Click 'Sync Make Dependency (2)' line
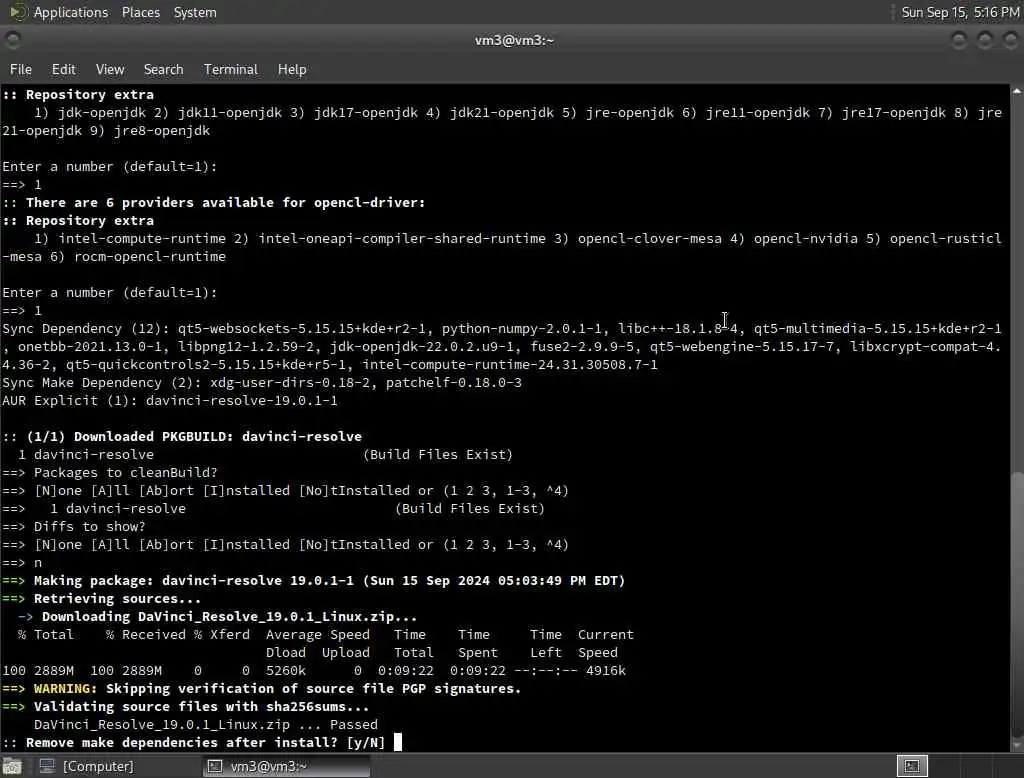1024x778 pixels. [x=262, y=383]
